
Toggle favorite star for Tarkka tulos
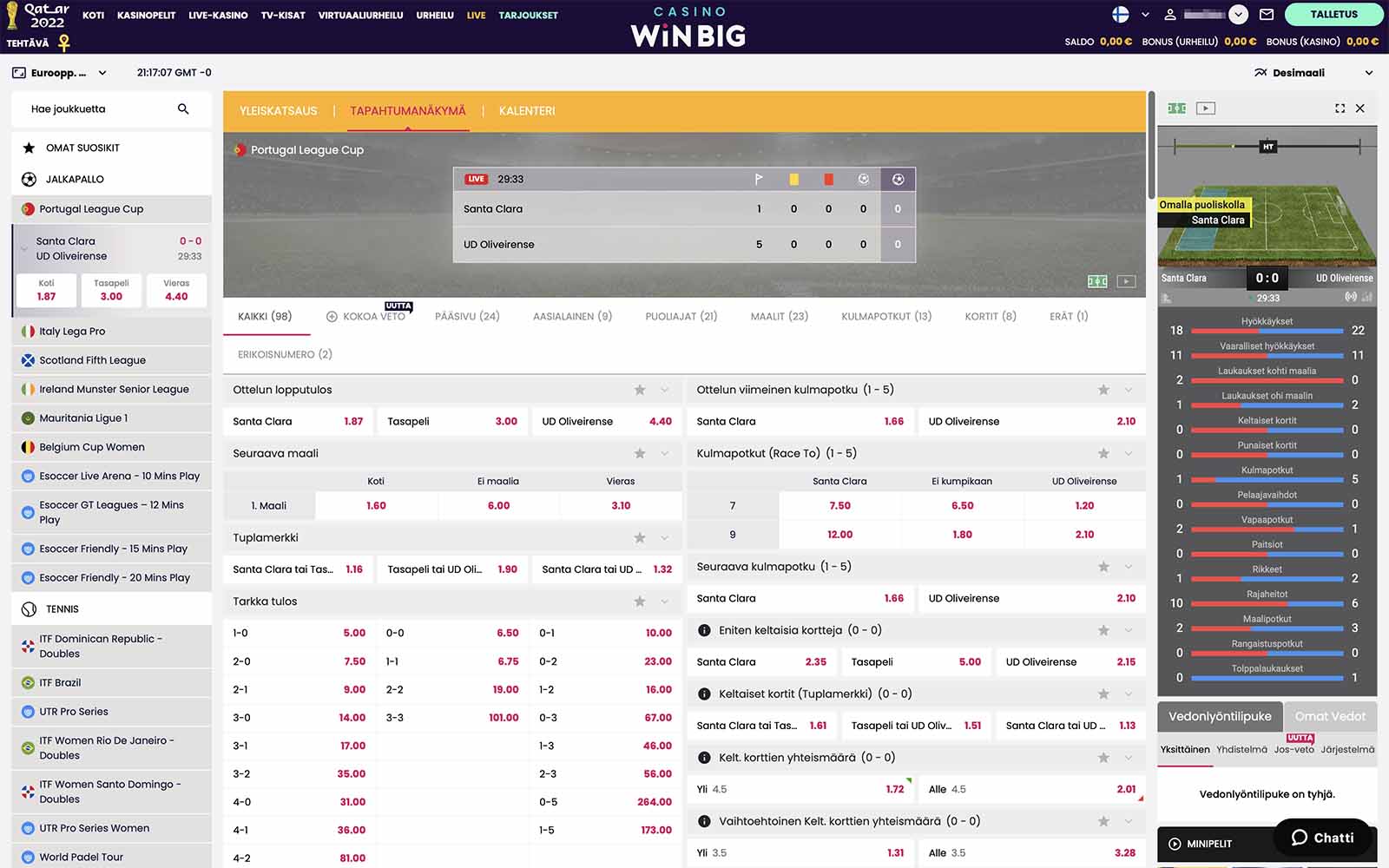point(640,602)
